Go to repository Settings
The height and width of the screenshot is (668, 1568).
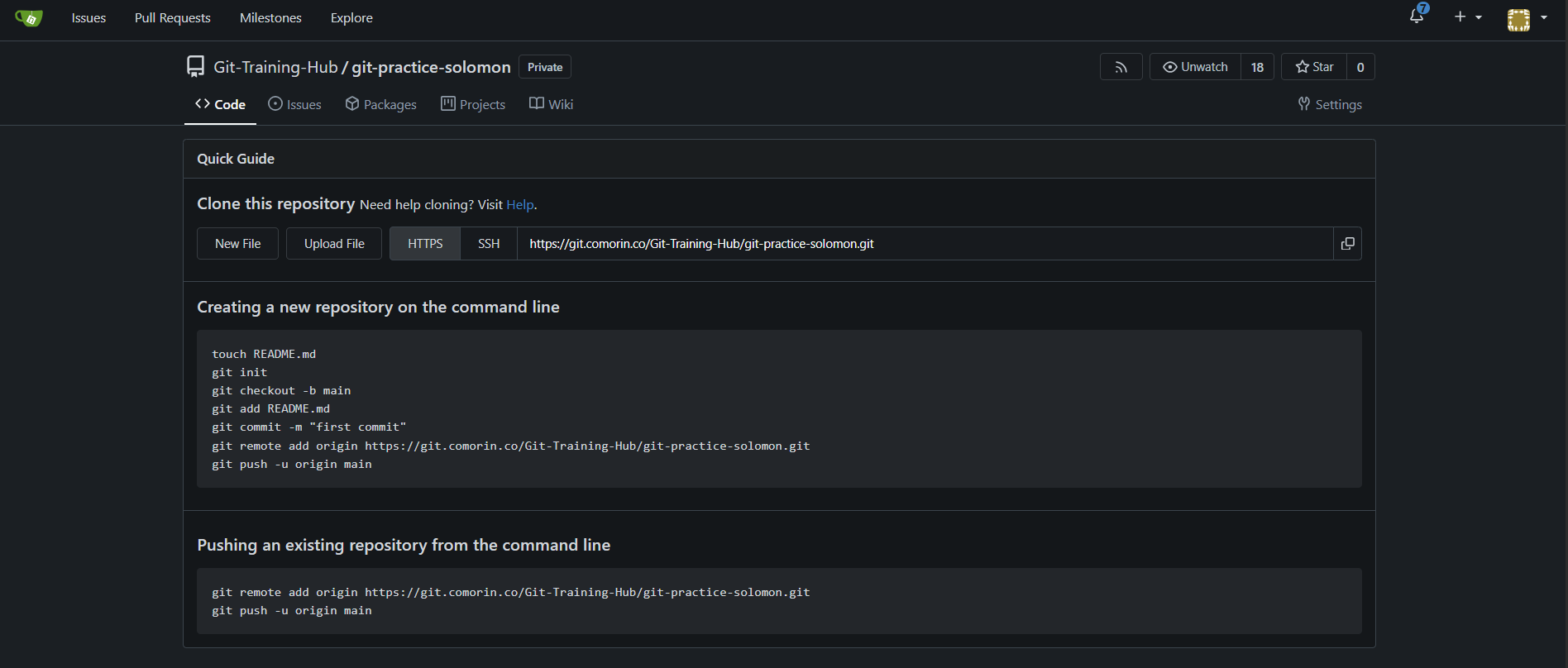coord(1330,104)
